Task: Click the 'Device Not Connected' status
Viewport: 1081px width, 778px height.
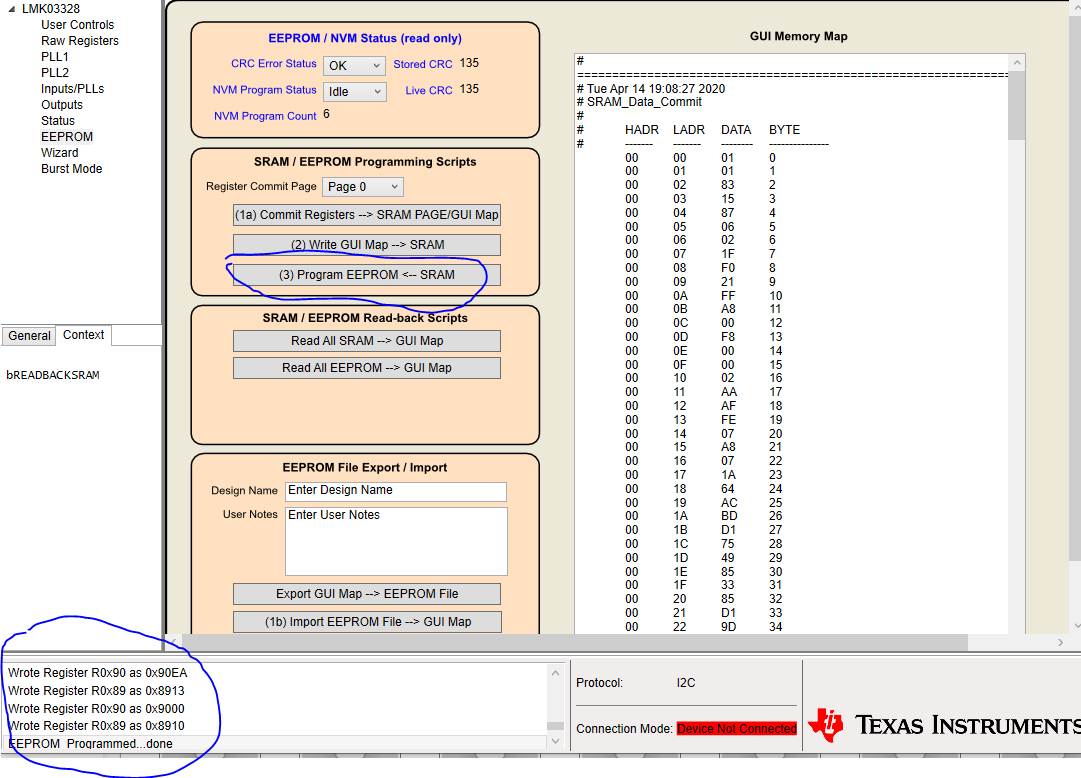Action: click(x=737, y=728)
